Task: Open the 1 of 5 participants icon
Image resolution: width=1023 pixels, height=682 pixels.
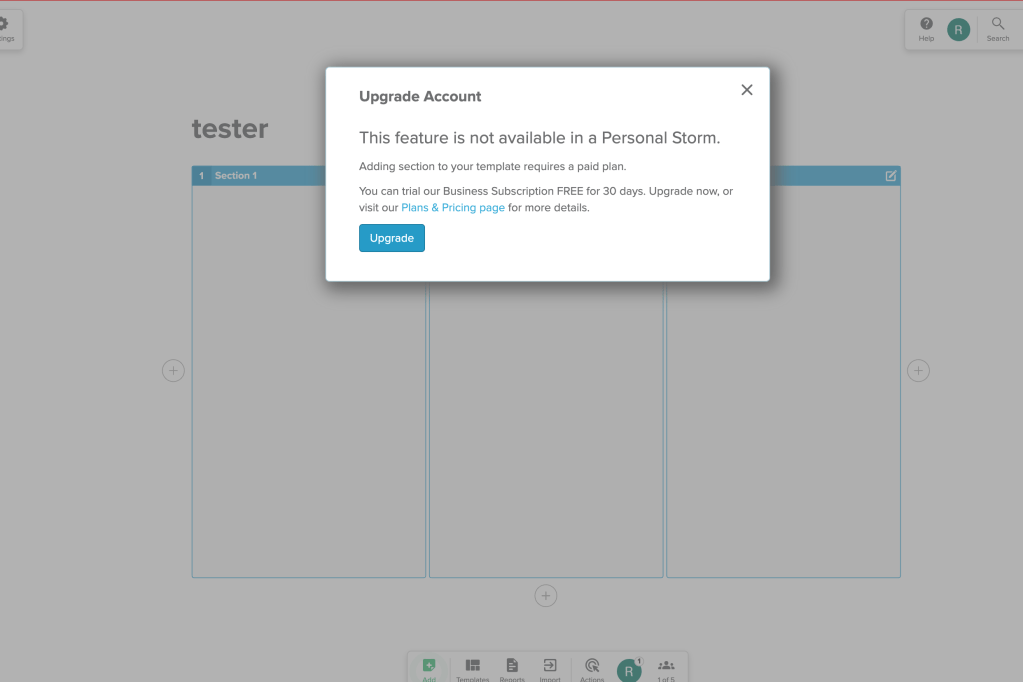Action: 666,670
